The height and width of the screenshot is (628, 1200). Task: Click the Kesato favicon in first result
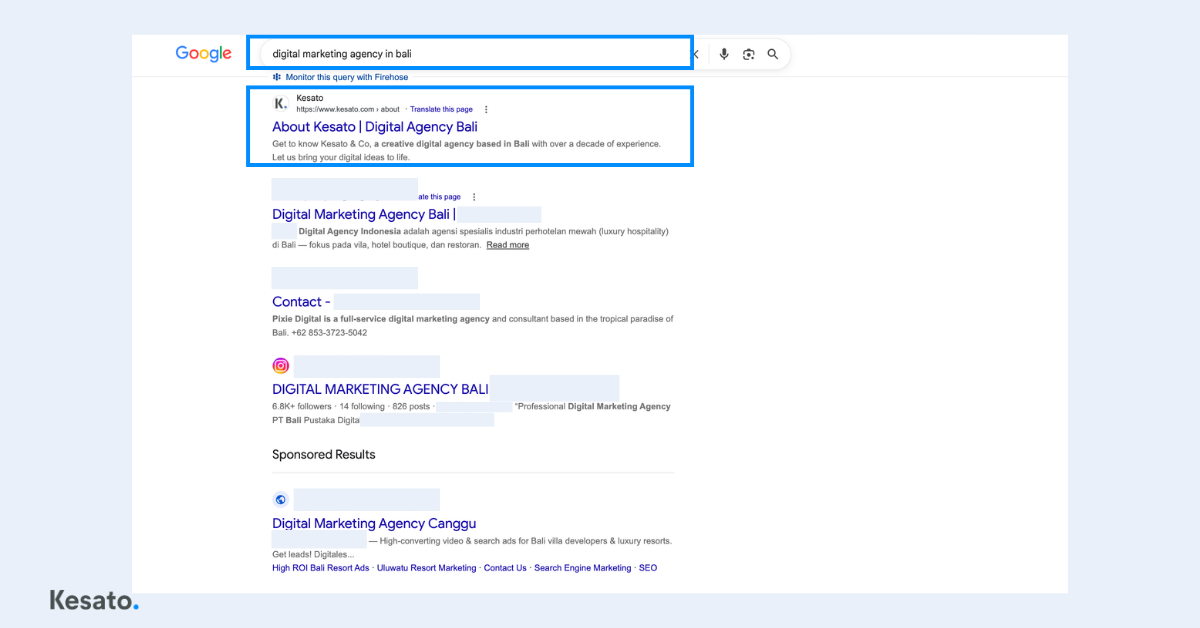(x=280, y=103)
